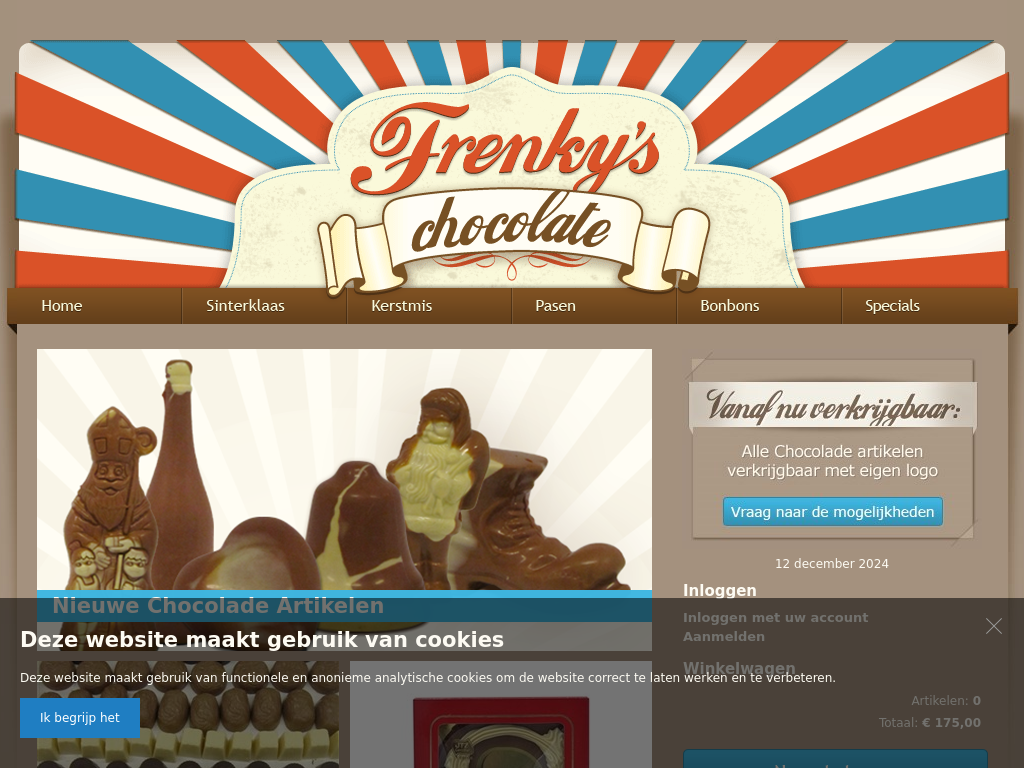Open the Sinterklaas menu item
1024x768 pixels.
pyautogui.click(x=245, y=306)
